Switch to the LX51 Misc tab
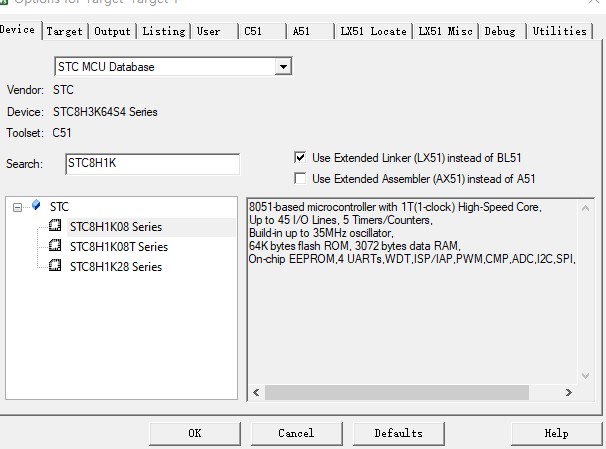 tap(445, 31)
